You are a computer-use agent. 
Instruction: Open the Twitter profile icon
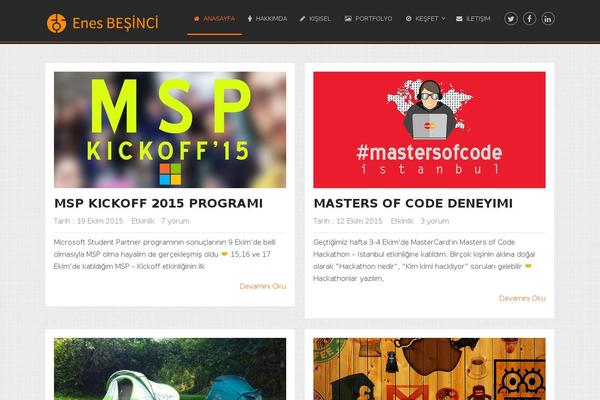510,18
